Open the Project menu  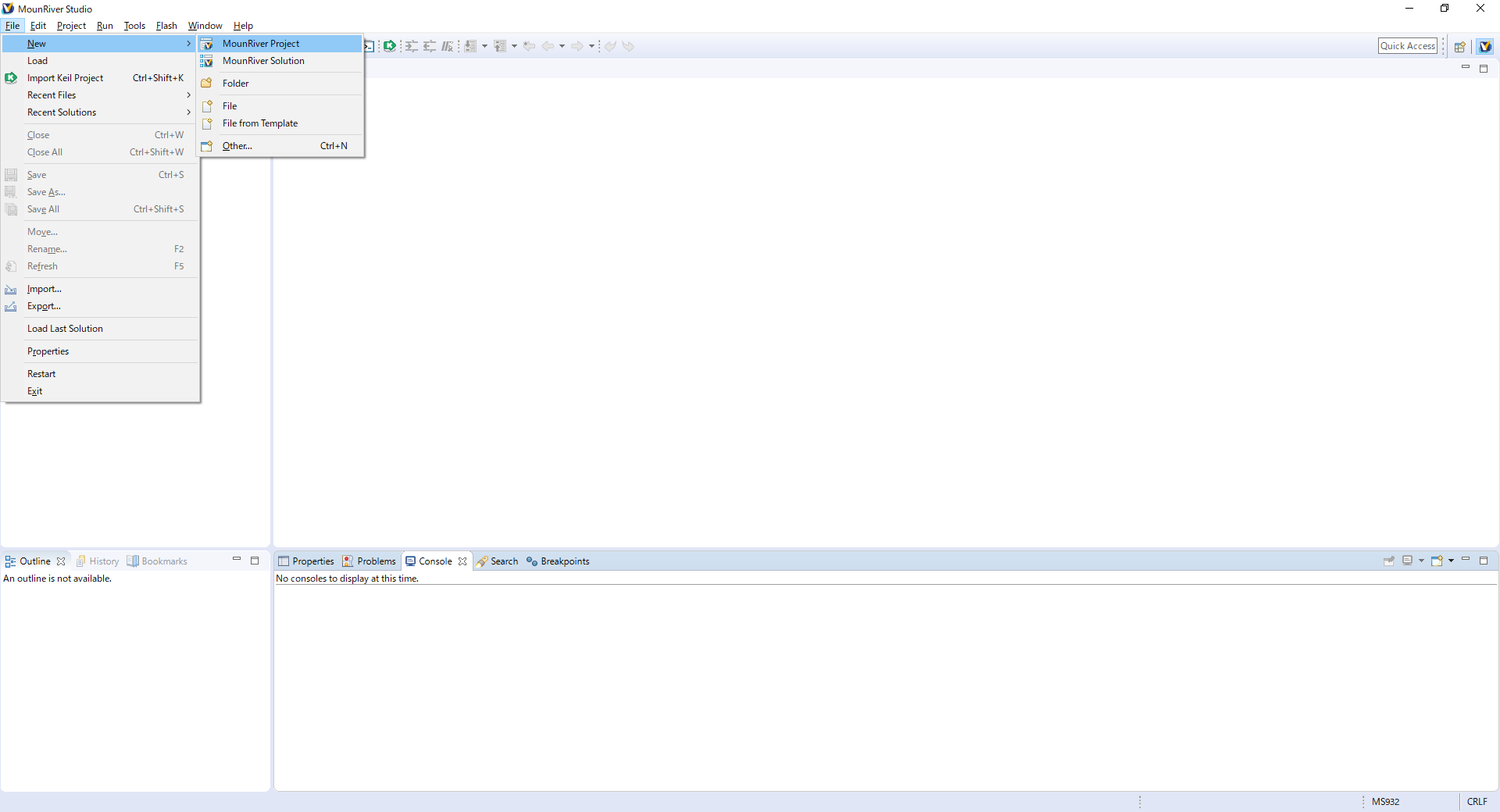tap(71, 26)
